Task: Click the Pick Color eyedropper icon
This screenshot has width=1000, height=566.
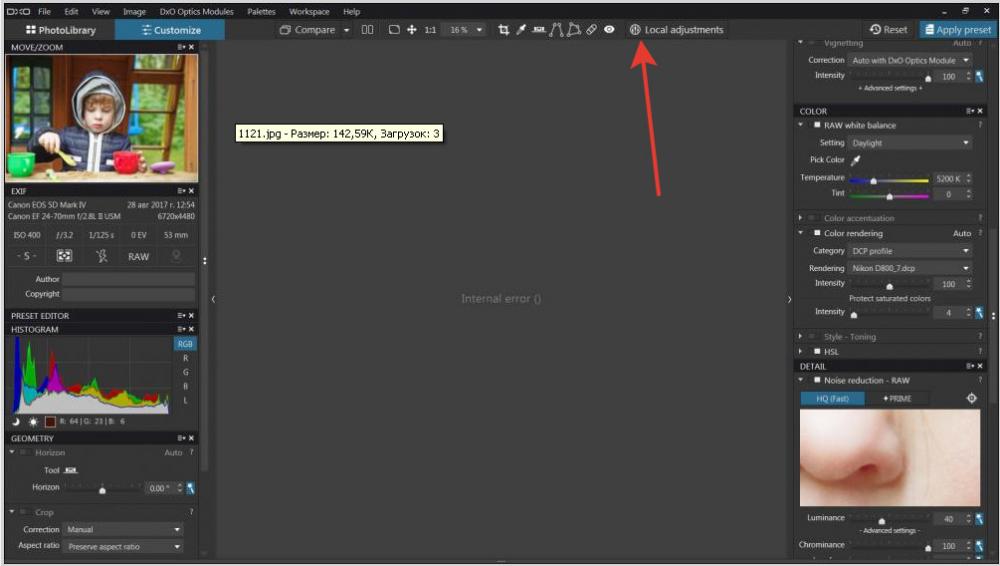Action: 856,160
